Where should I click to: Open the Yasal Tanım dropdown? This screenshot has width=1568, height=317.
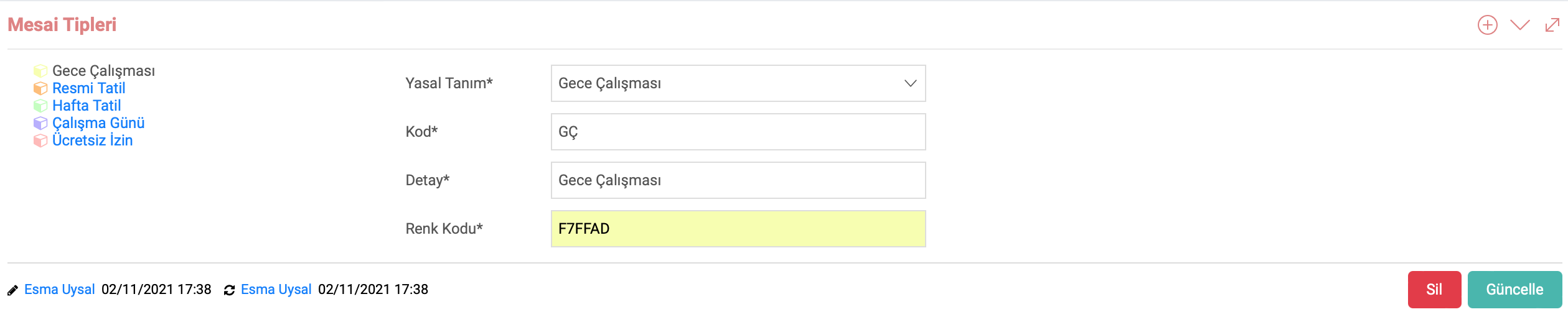[x=738, y=83]
